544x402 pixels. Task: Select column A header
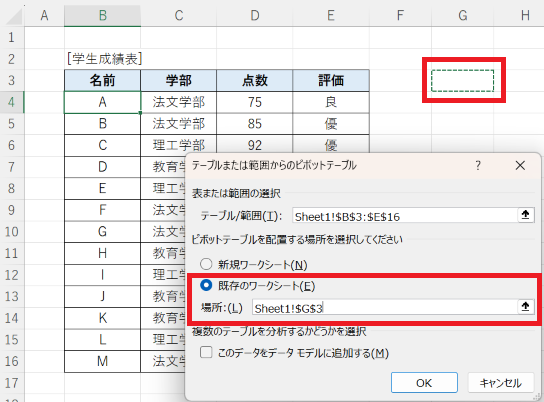tap(44, 16)
